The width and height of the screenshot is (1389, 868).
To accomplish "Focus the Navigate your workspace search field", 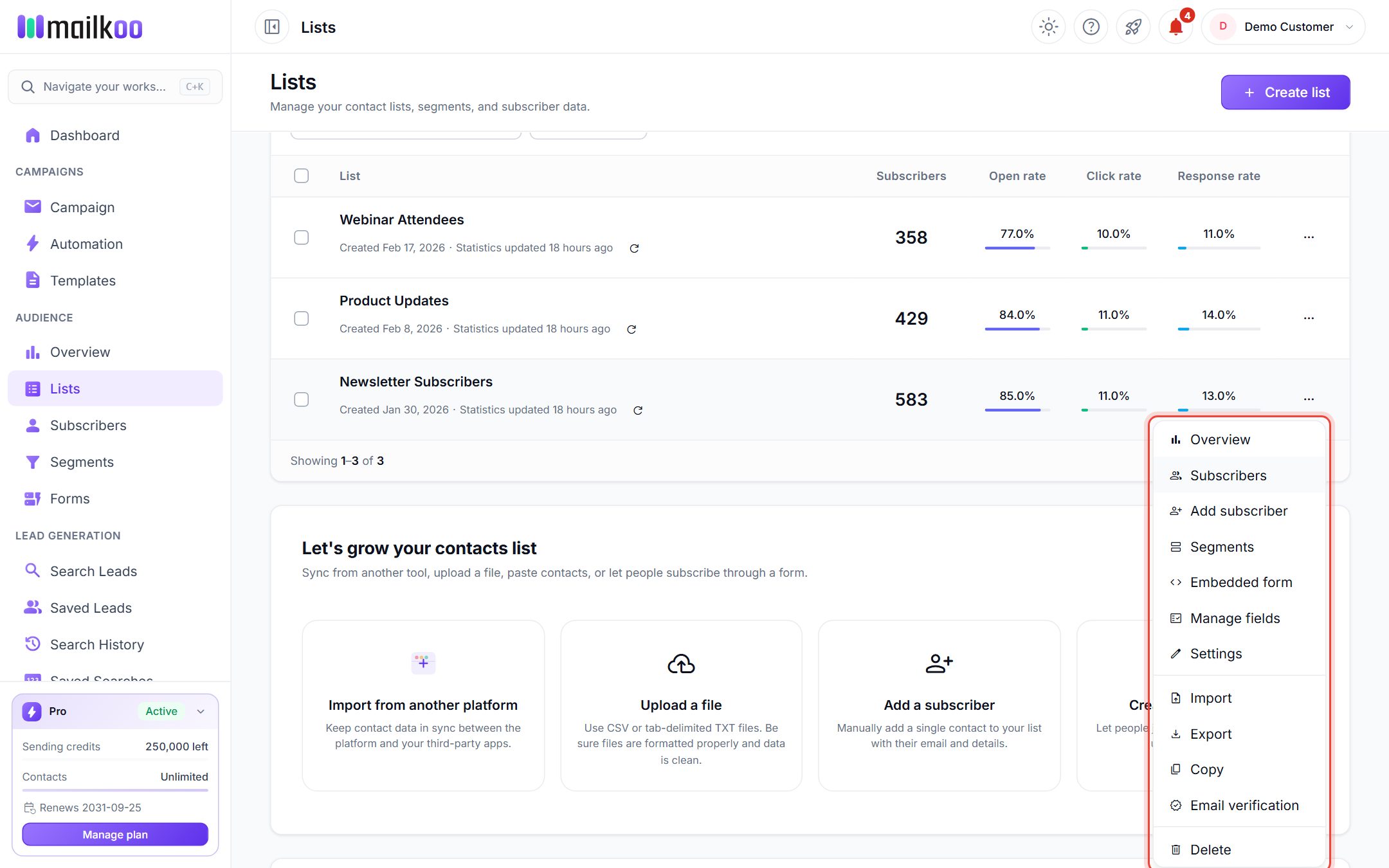I will pyautogui.click(x=115, y=87).
